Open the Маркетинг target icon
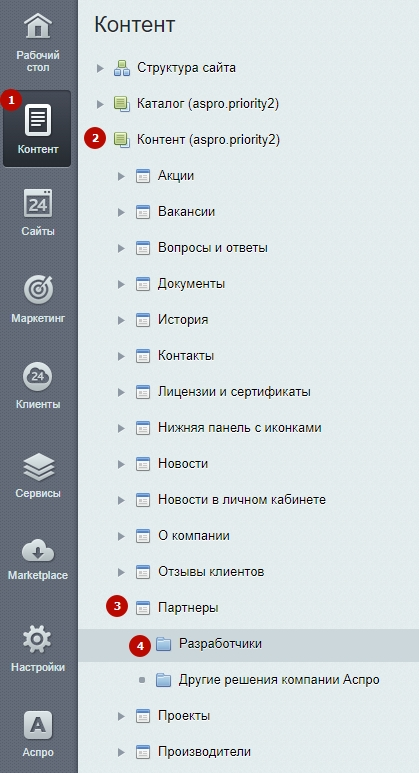419x773 pixels. click(x=38, y=290)
